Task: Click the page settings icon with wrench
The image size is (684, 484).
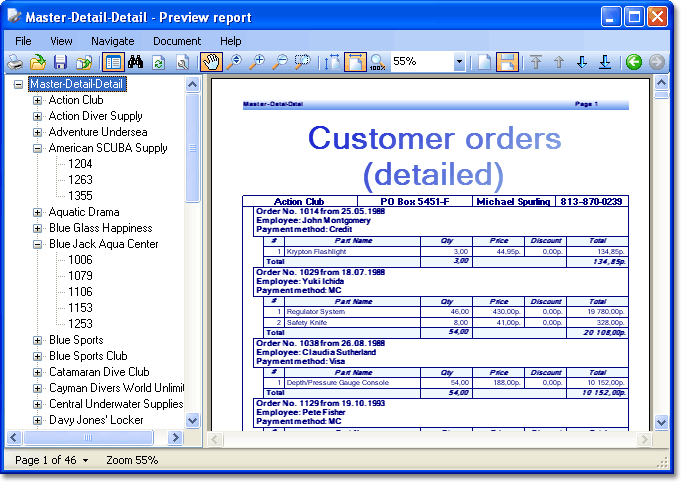Action: pos(183,62)
